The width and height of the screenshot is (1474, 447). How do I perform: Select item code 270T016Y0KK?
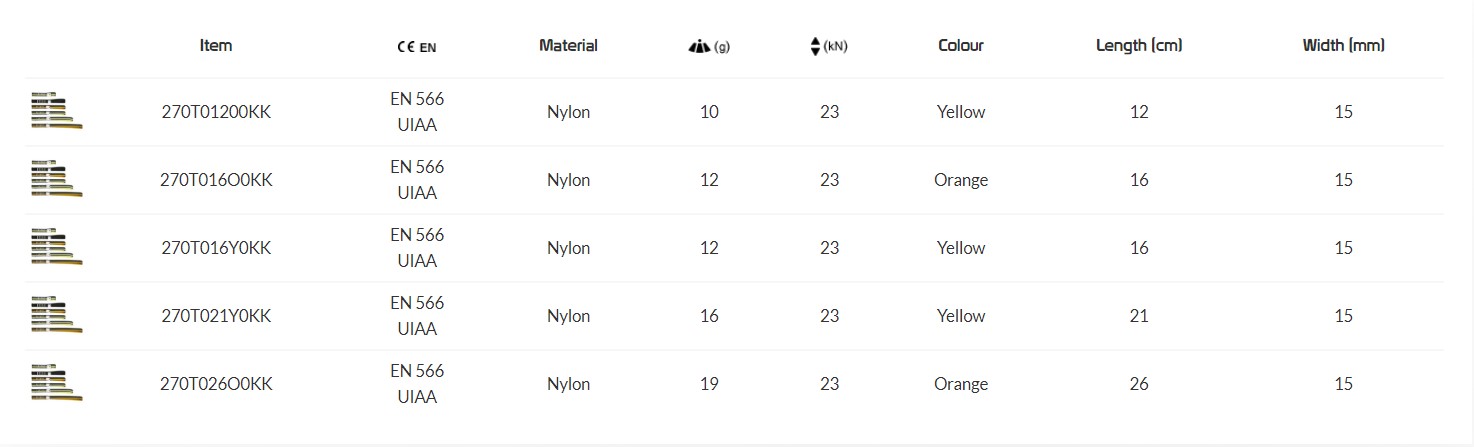[x=216, y=248]
